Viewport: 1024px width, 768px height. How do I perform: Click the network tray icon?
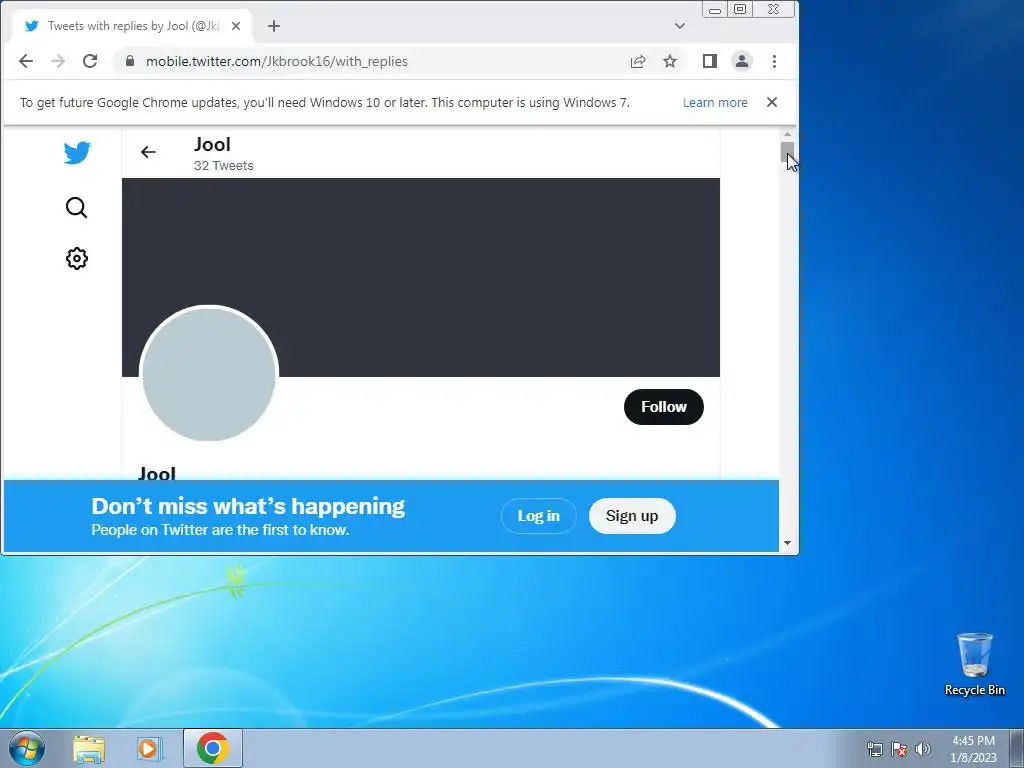[874, 749]
